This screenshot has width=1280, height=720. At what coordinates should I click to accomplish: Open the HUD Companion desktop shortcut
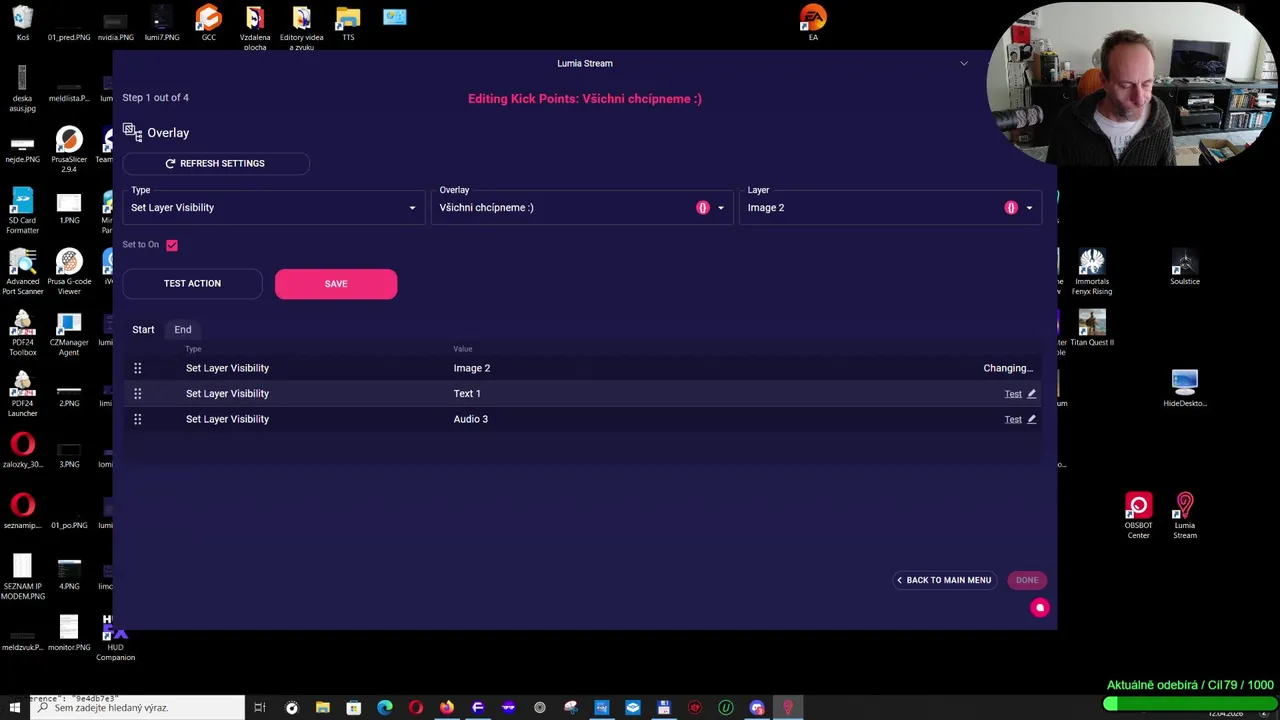pos(115,638)
